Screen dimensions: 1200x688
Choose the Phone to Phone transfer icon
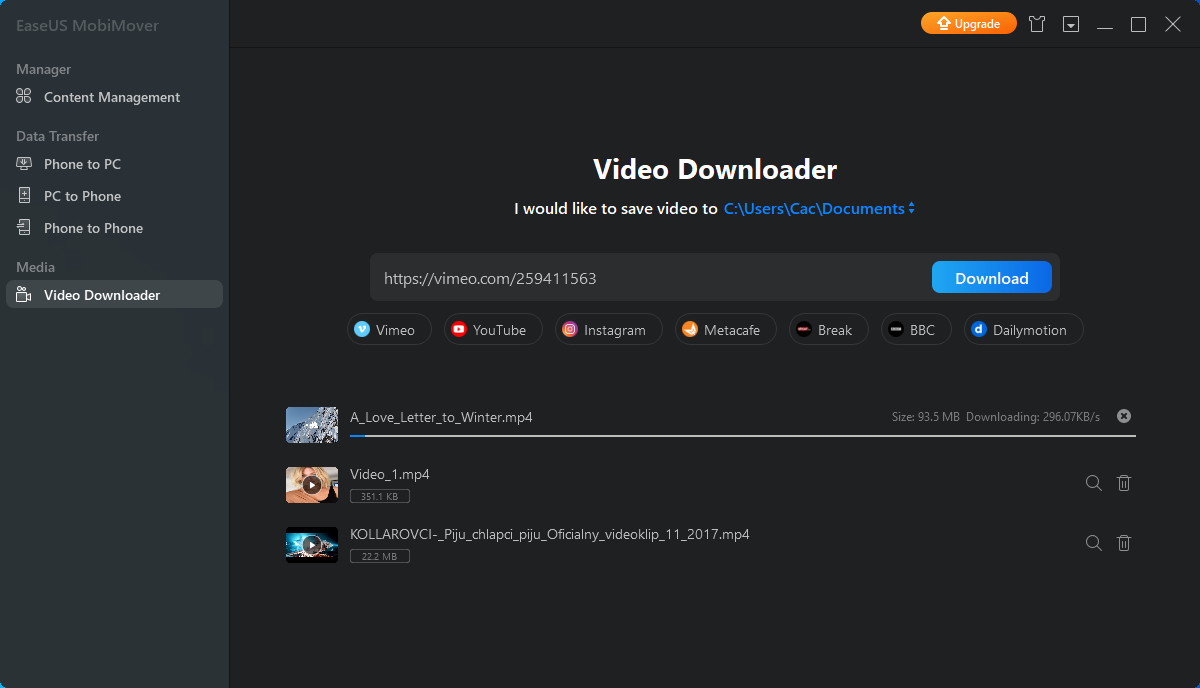tap(22, 227)
